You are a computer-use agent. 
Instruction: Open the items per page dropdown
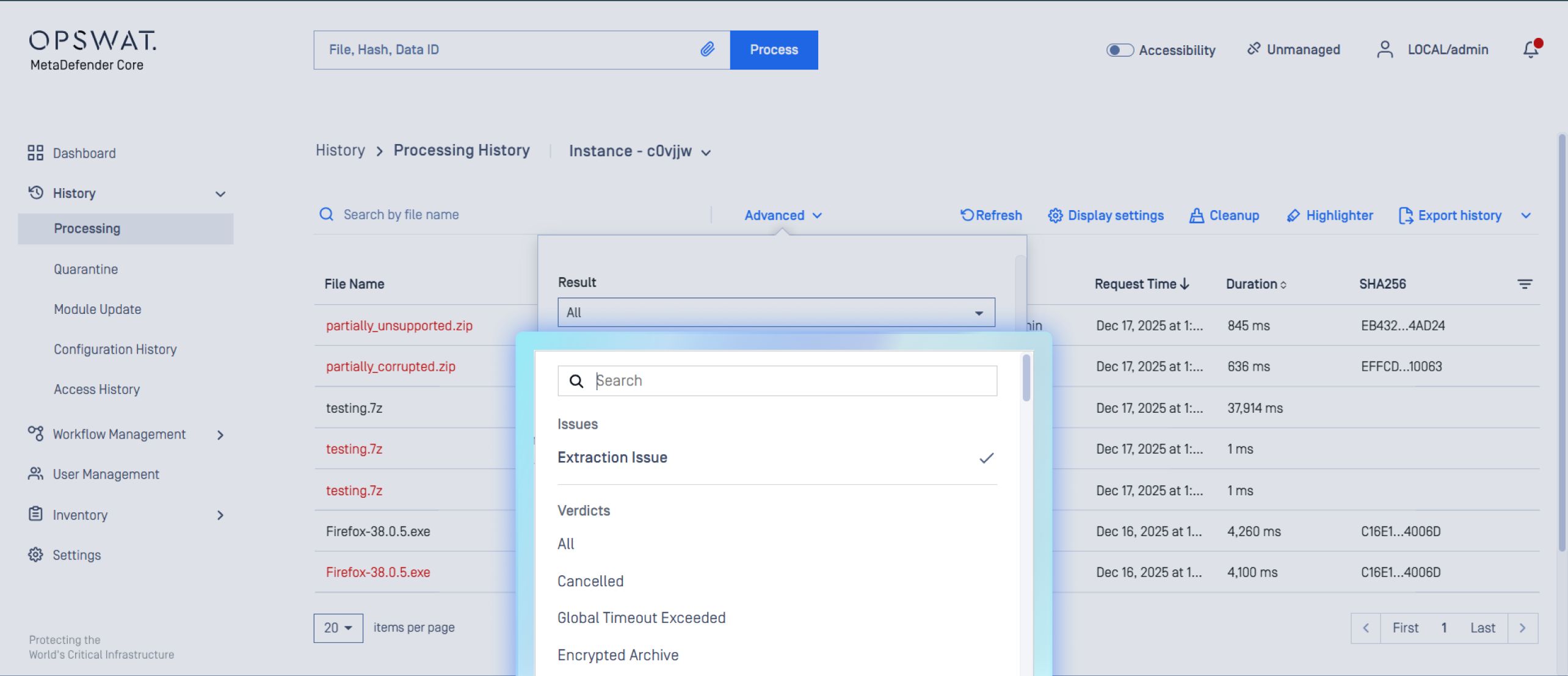[338, 628]
